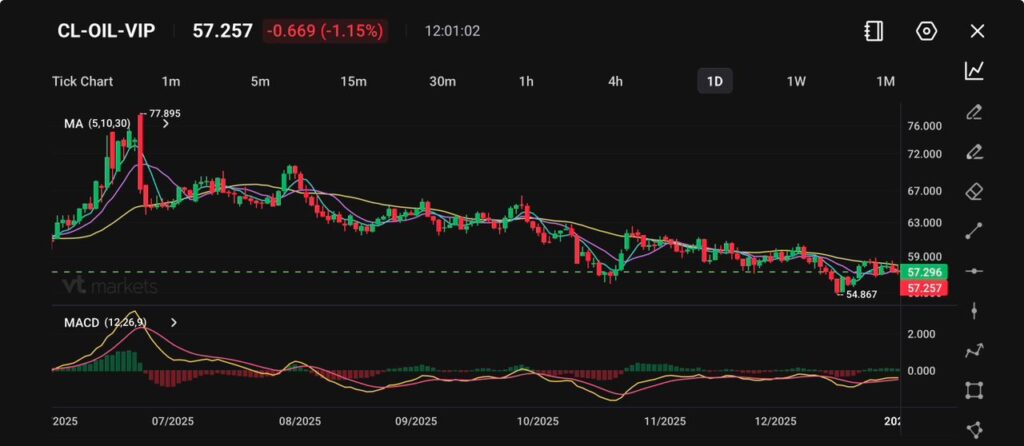This screenshot has height=446, width=1024.
Task: Select the horizontal line drawing tool
Action: [x=974, y=271]
